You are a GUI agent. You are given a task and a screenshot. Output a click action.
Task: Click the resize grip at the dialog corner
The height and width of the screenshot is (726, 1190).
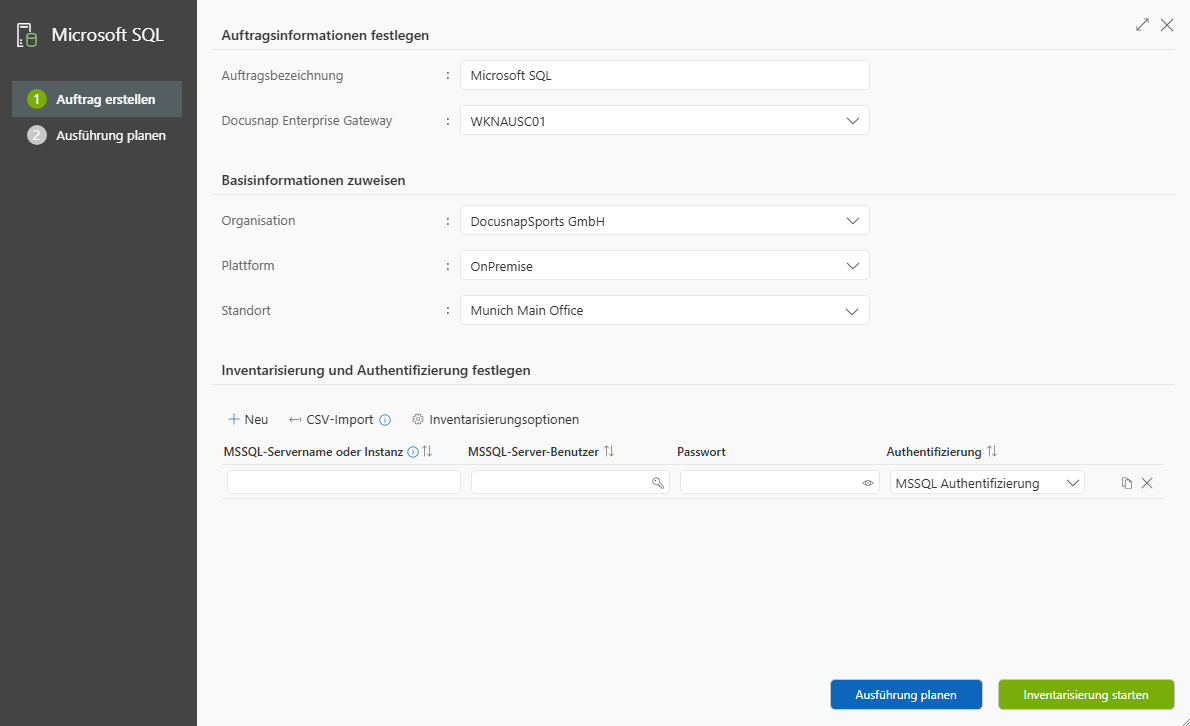click(x=1184, y=721)
